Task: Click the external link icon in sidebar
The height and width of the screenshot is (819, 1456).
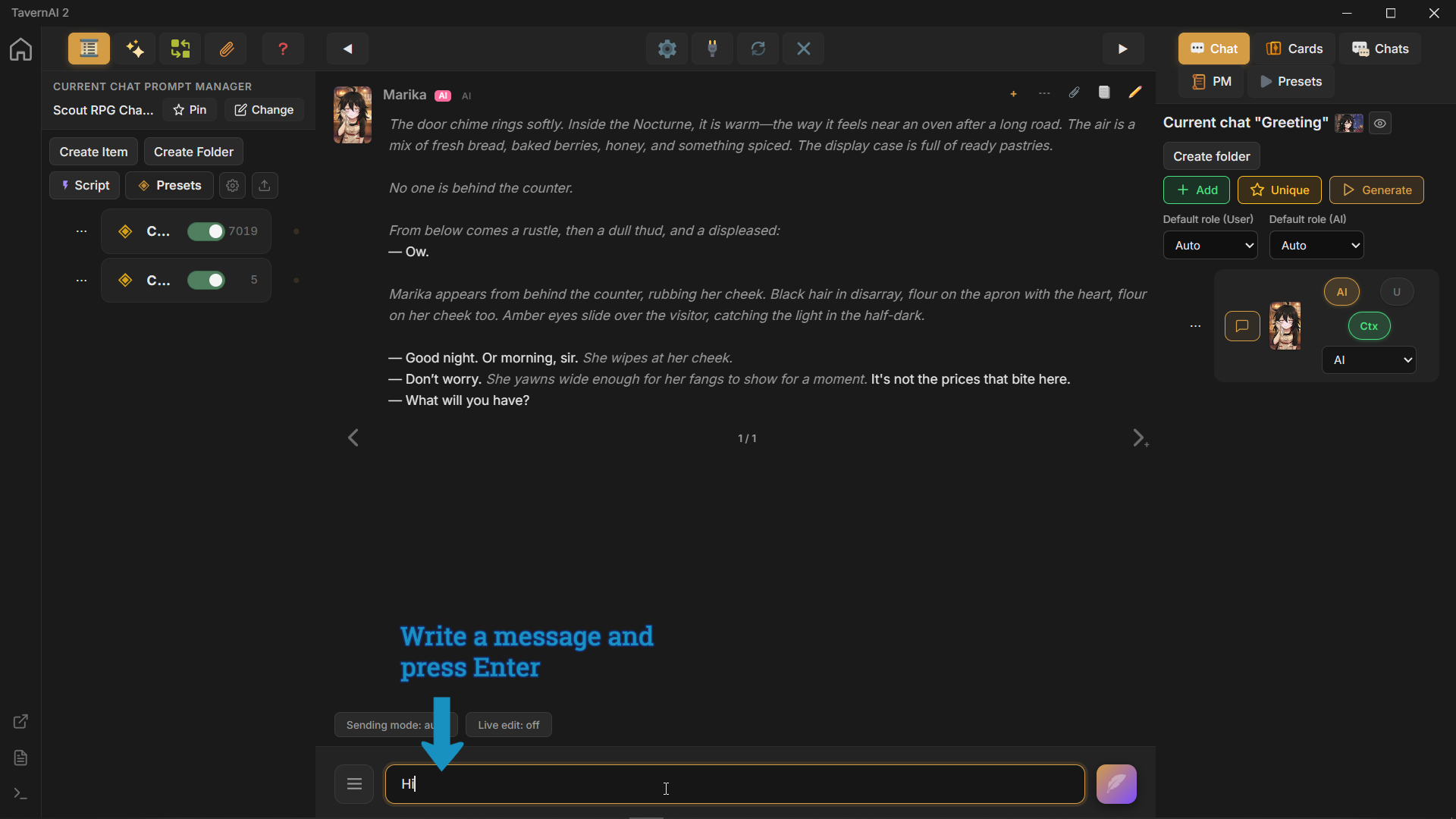Action: point(20,721)
